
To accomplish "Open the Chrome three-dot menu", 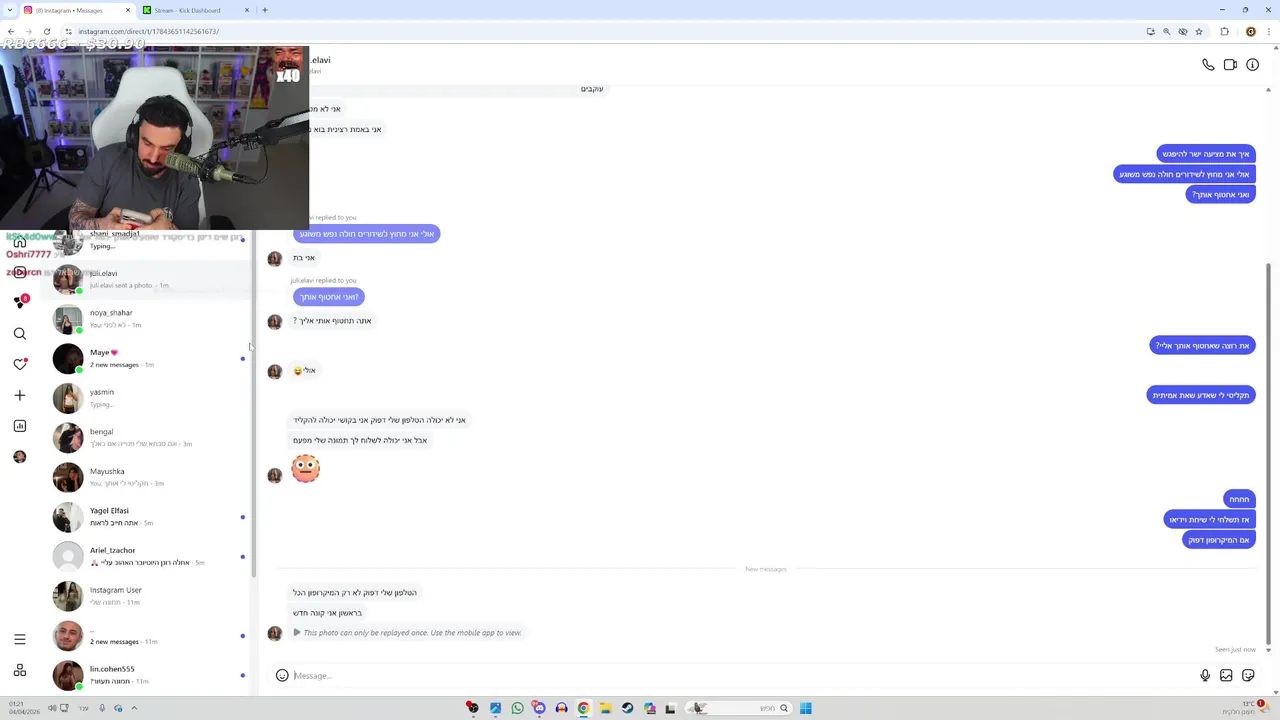I will 1269,31.
